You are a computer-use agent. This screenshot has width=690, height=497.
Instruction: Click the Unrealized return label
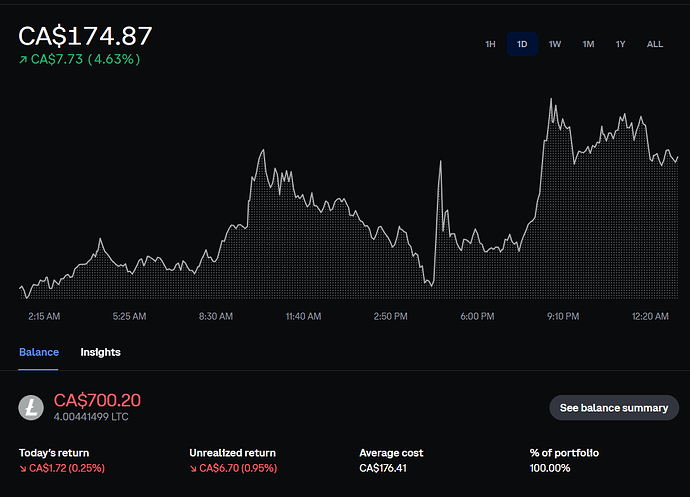[232, 453]
